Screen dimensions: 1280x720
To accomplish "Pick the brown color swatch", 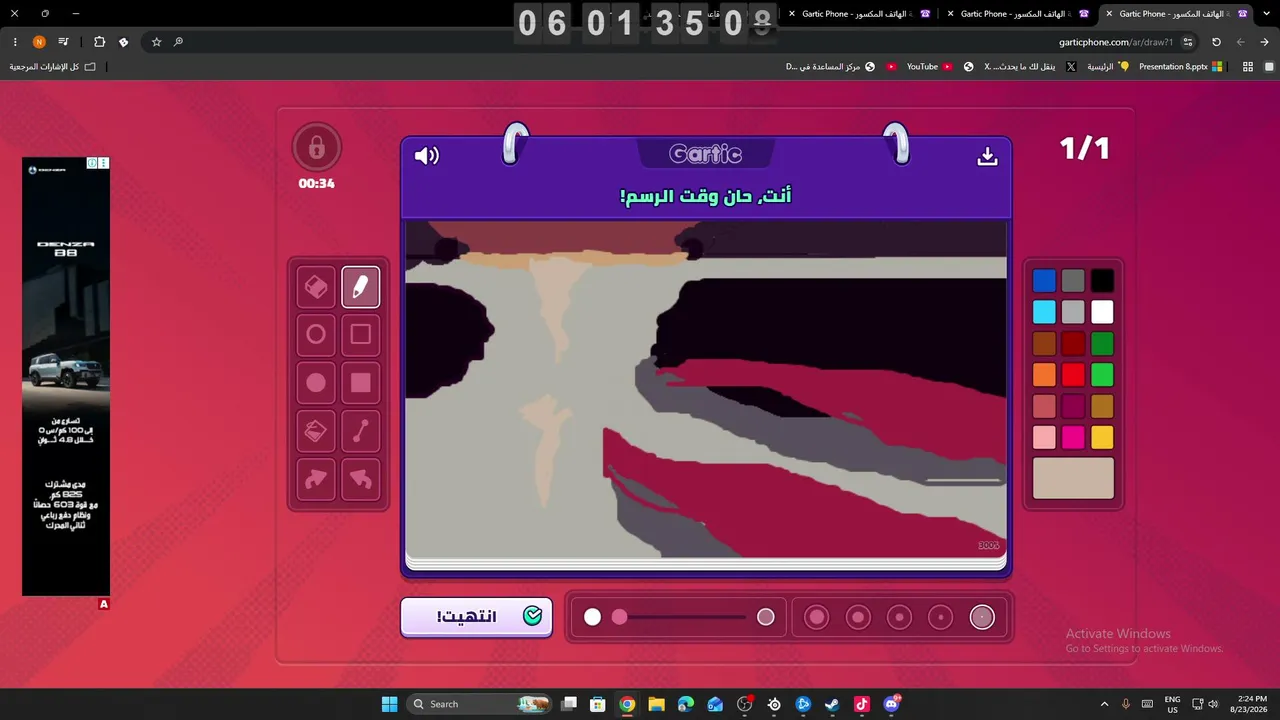I will pyautogui.click(x=1044, y=344).
